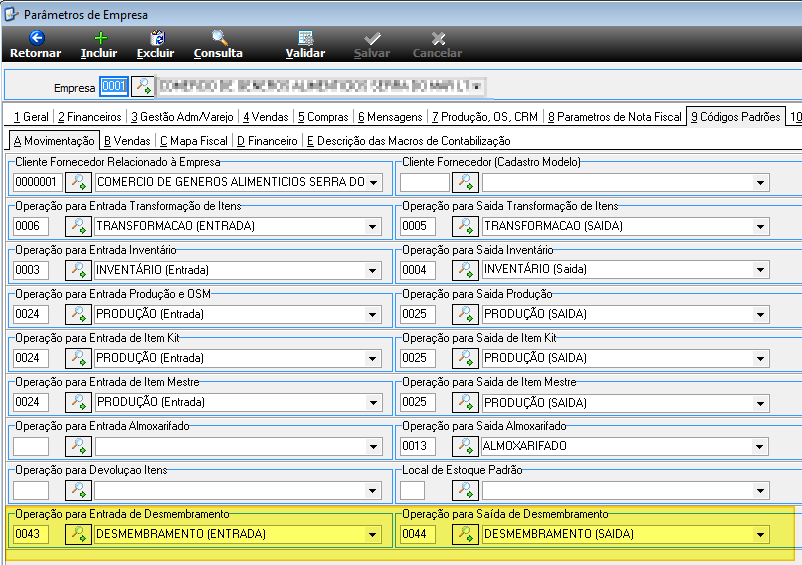Click the Retornar back arrow button

[x=36, y=45]
